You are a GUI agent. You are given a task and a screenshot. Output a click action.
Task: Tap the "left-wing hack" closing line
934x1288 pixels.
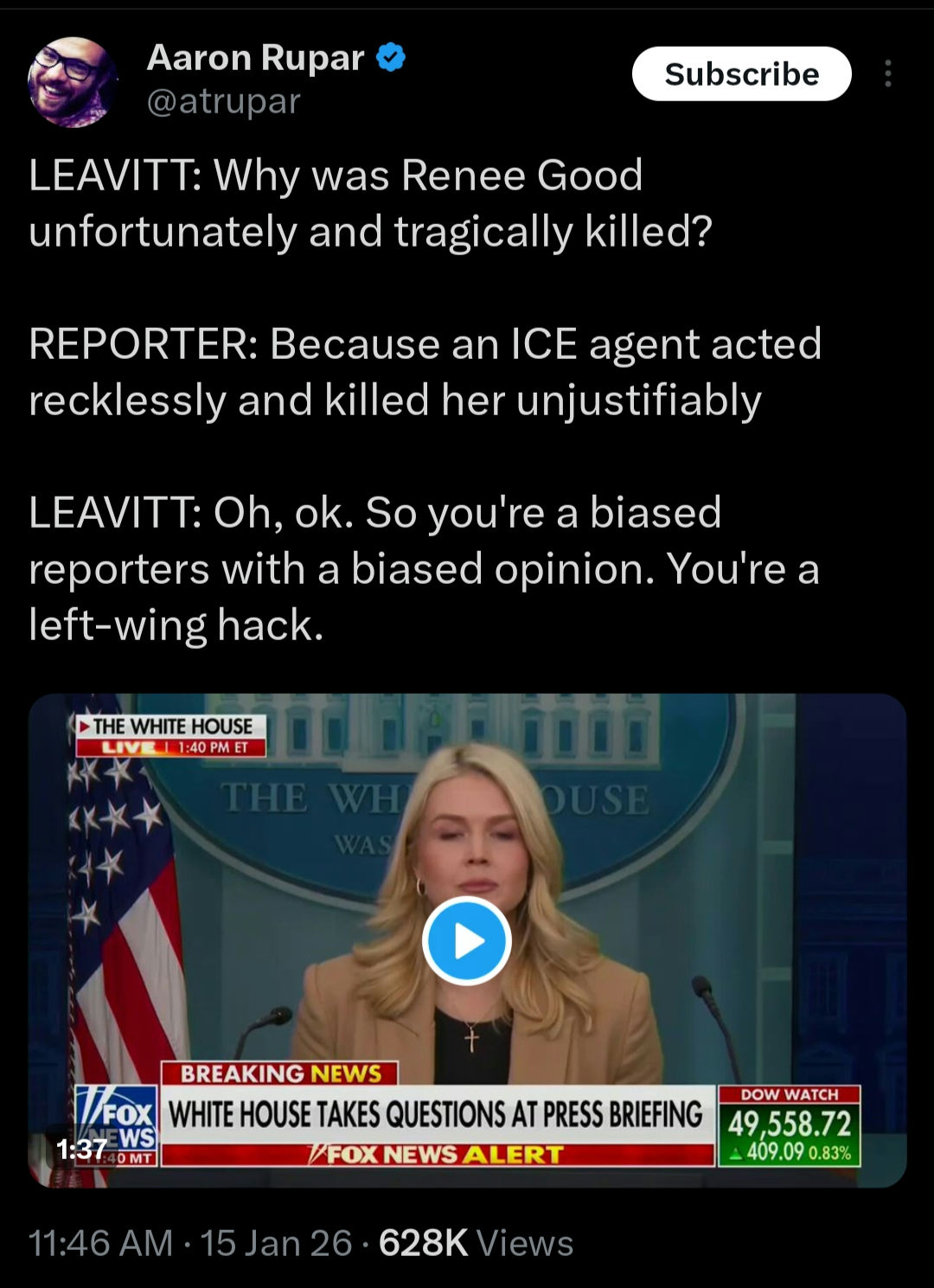(176, 625)
